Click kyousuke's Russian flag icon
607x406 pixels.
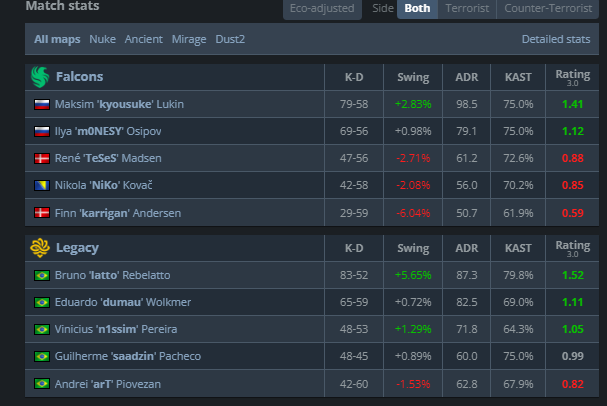(42, 104)
